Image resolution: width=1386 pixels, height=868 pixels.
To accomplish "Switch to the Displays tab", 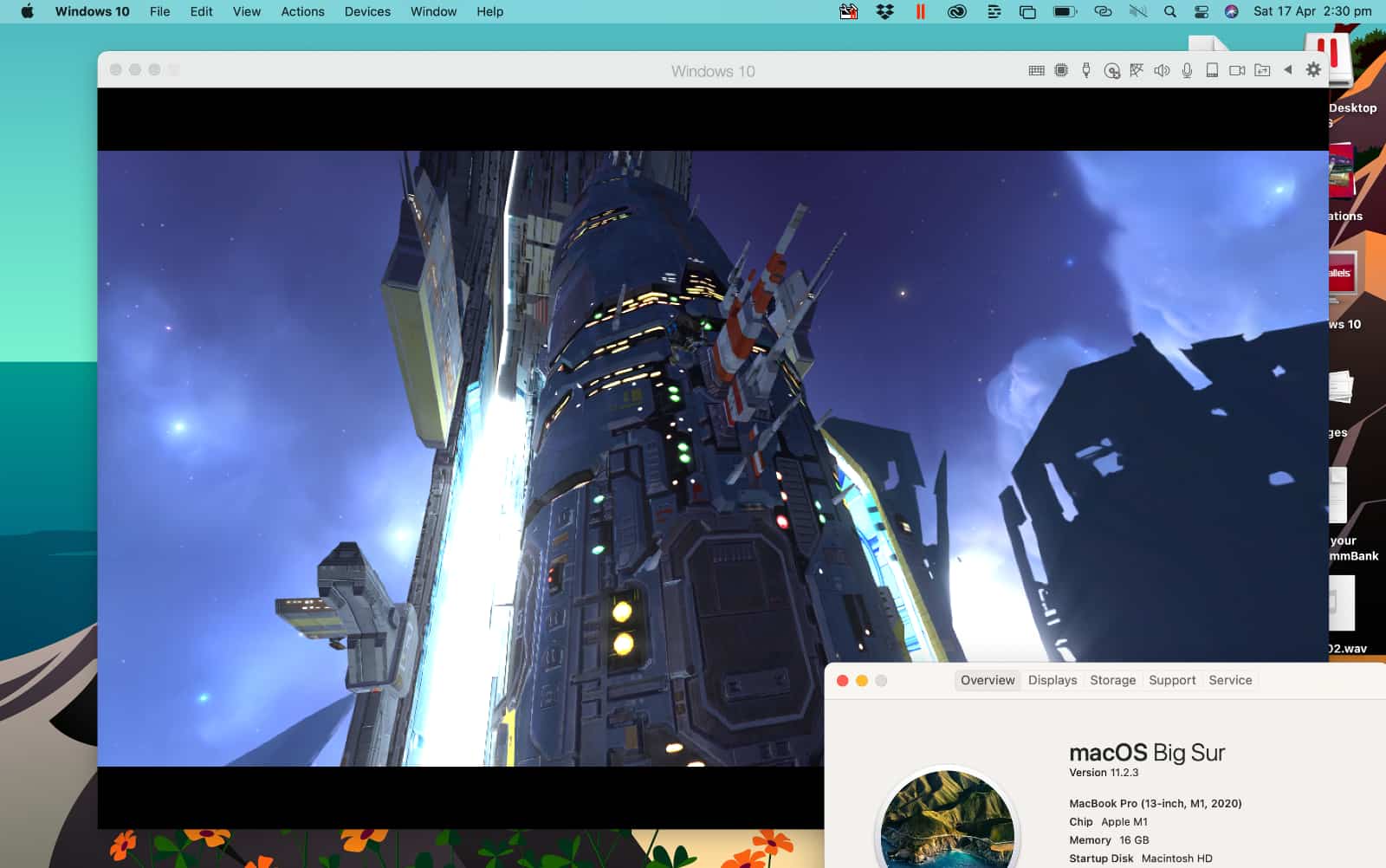I will click(x=1052, y=680).
